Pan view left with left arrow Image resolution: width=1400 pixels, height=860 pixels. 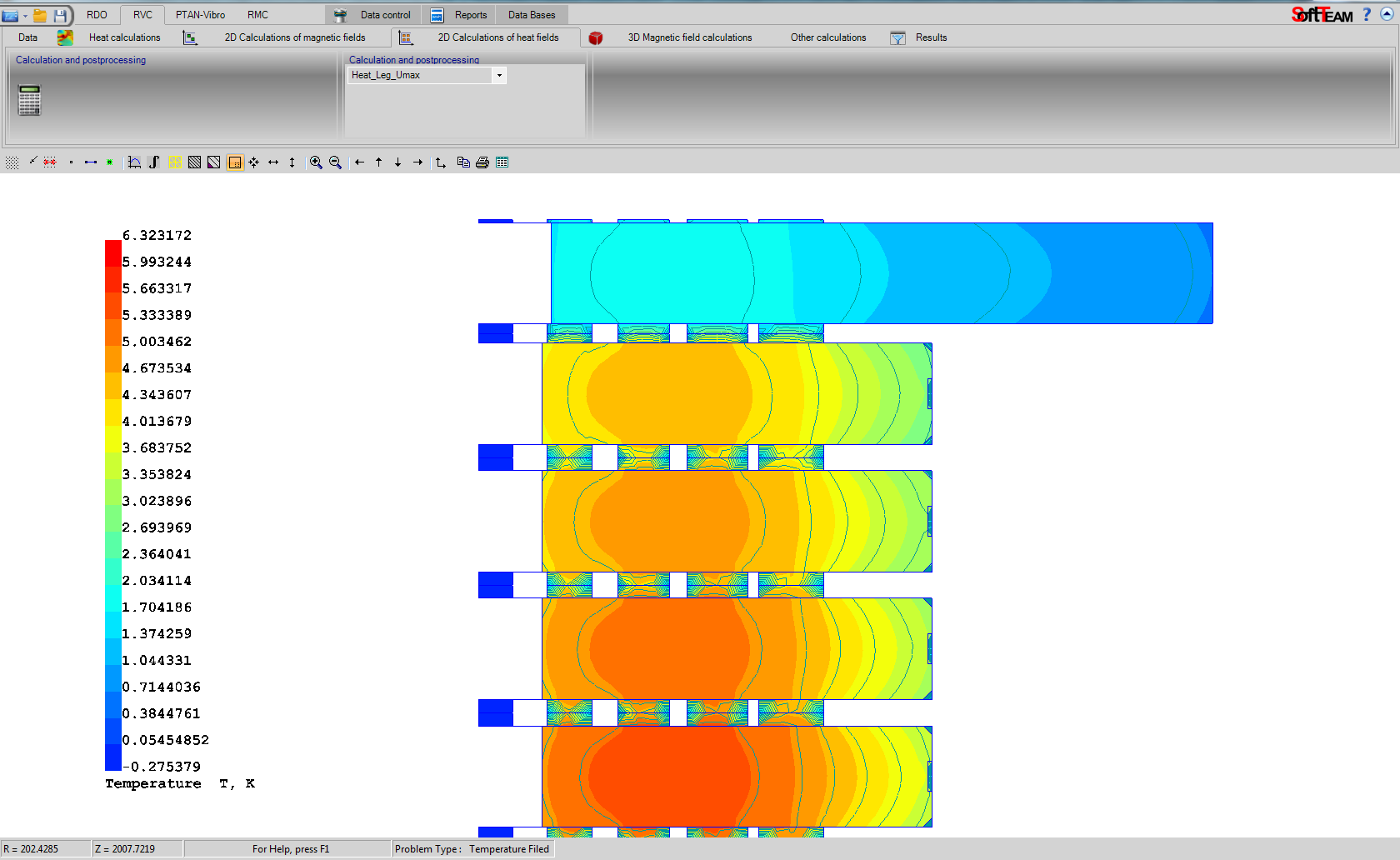[x=359, y=162]
